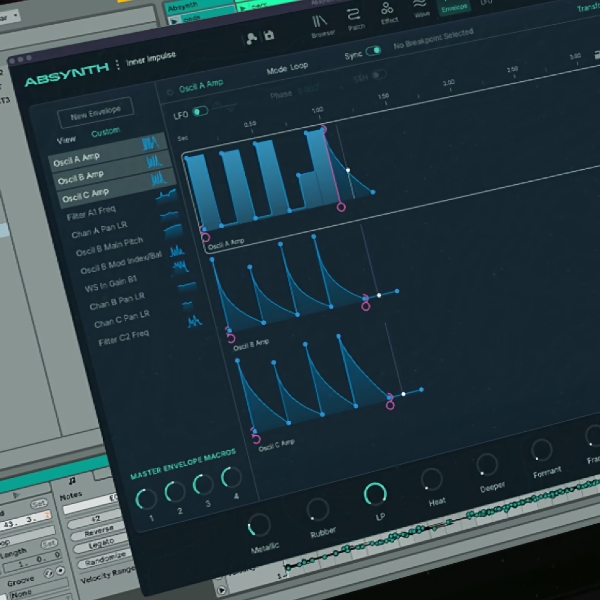Click the Metallic macro knob
This screenshot has height=600, width=600.
[x=259, y=525]
